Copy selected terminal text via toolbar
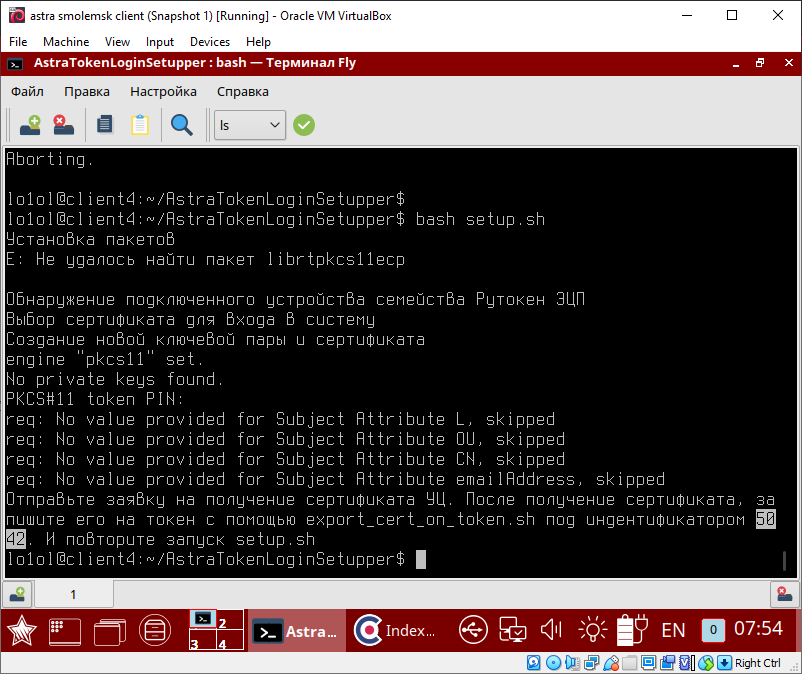This screenshot has height=674, width=802. click(105, 125)
